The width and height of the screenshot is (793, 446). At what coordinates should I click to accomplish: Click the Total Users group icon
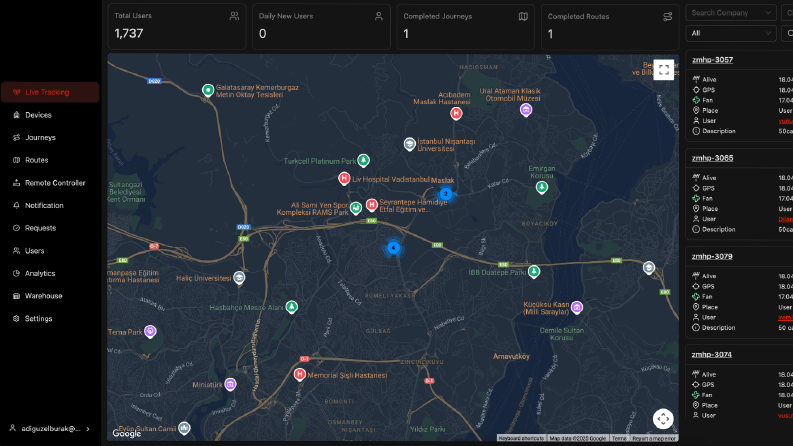click(x=234, y=16)
